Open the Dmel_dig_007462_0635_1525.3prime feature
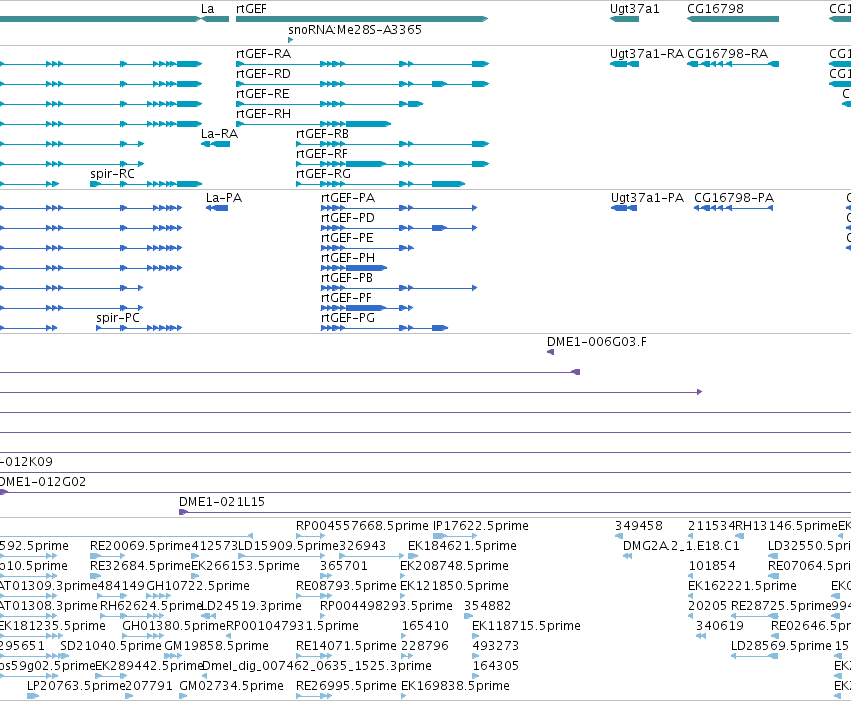The height and width of the screenshot is (701, 851). (316, 667)
